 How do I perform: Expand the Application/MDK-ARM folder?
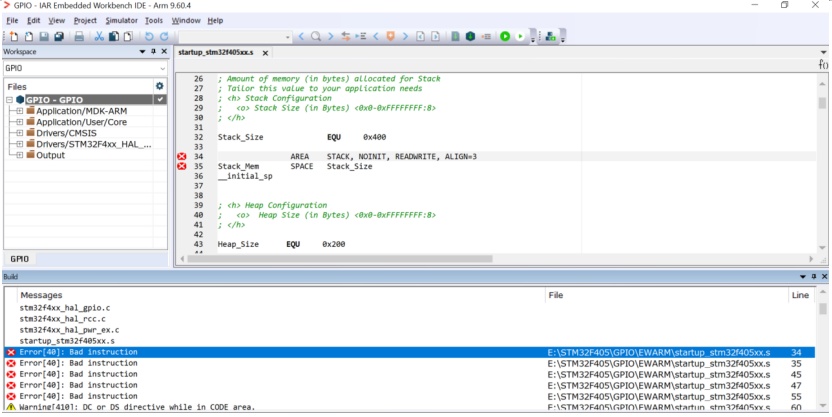click(20, 111)
